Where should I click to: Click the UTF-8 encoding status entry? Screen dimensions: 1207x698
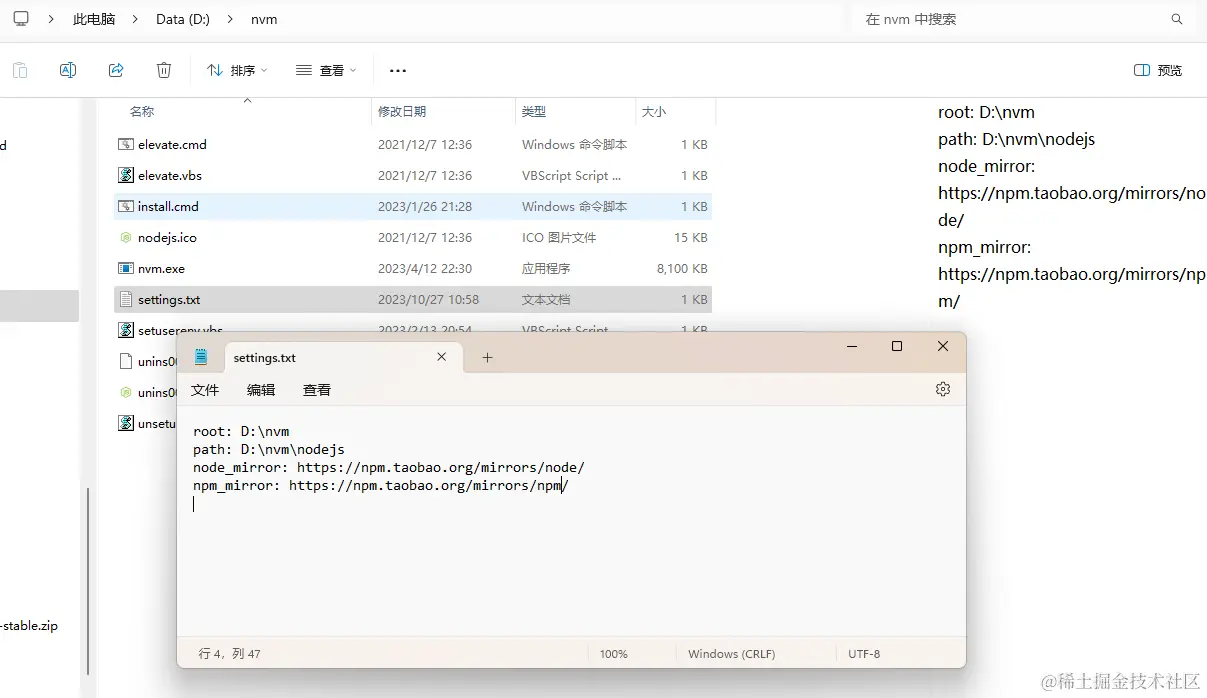tap(864, 654)
